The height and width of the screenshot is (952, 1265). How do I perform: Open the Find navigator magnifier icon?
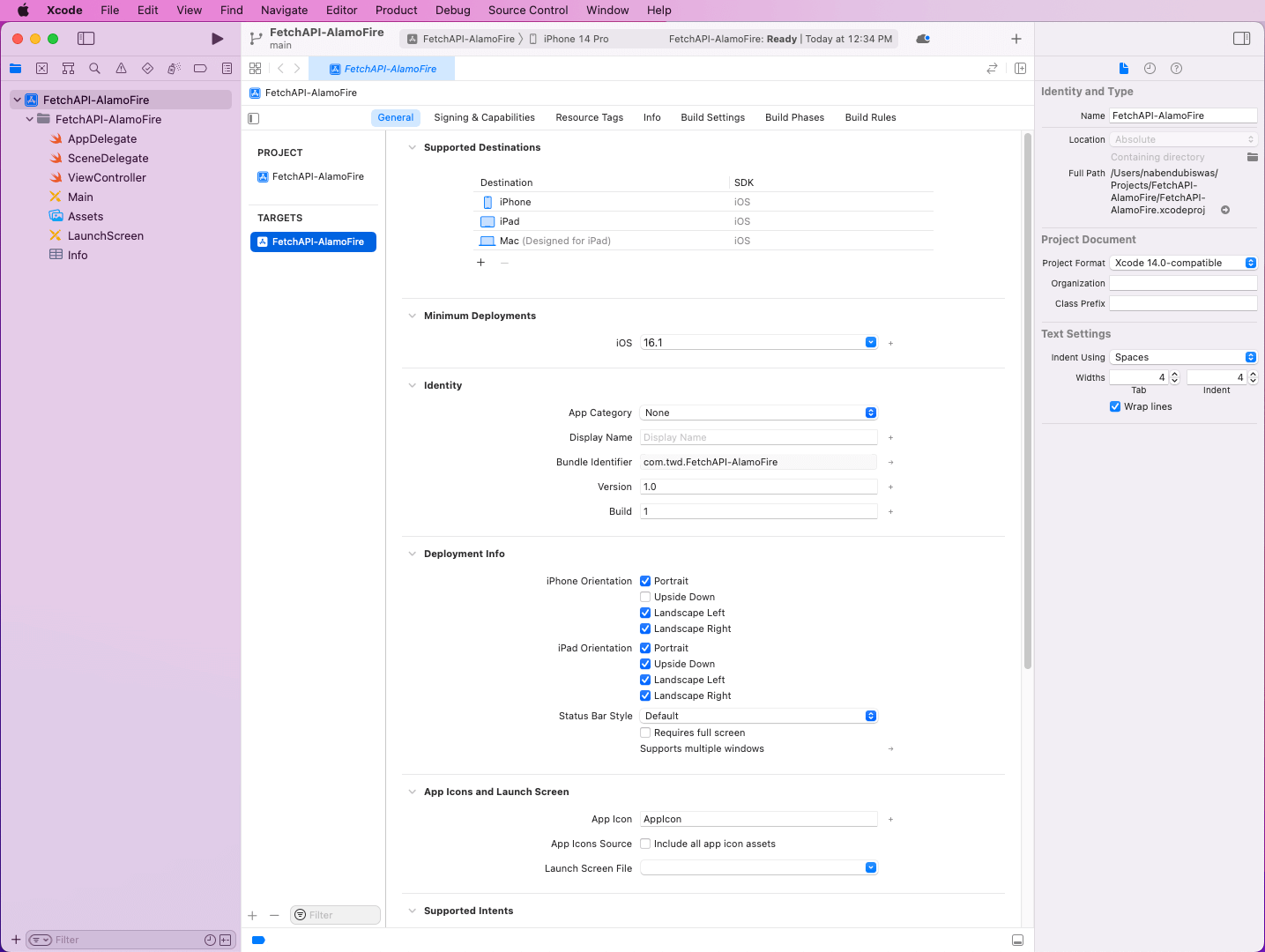coord(94,69)
